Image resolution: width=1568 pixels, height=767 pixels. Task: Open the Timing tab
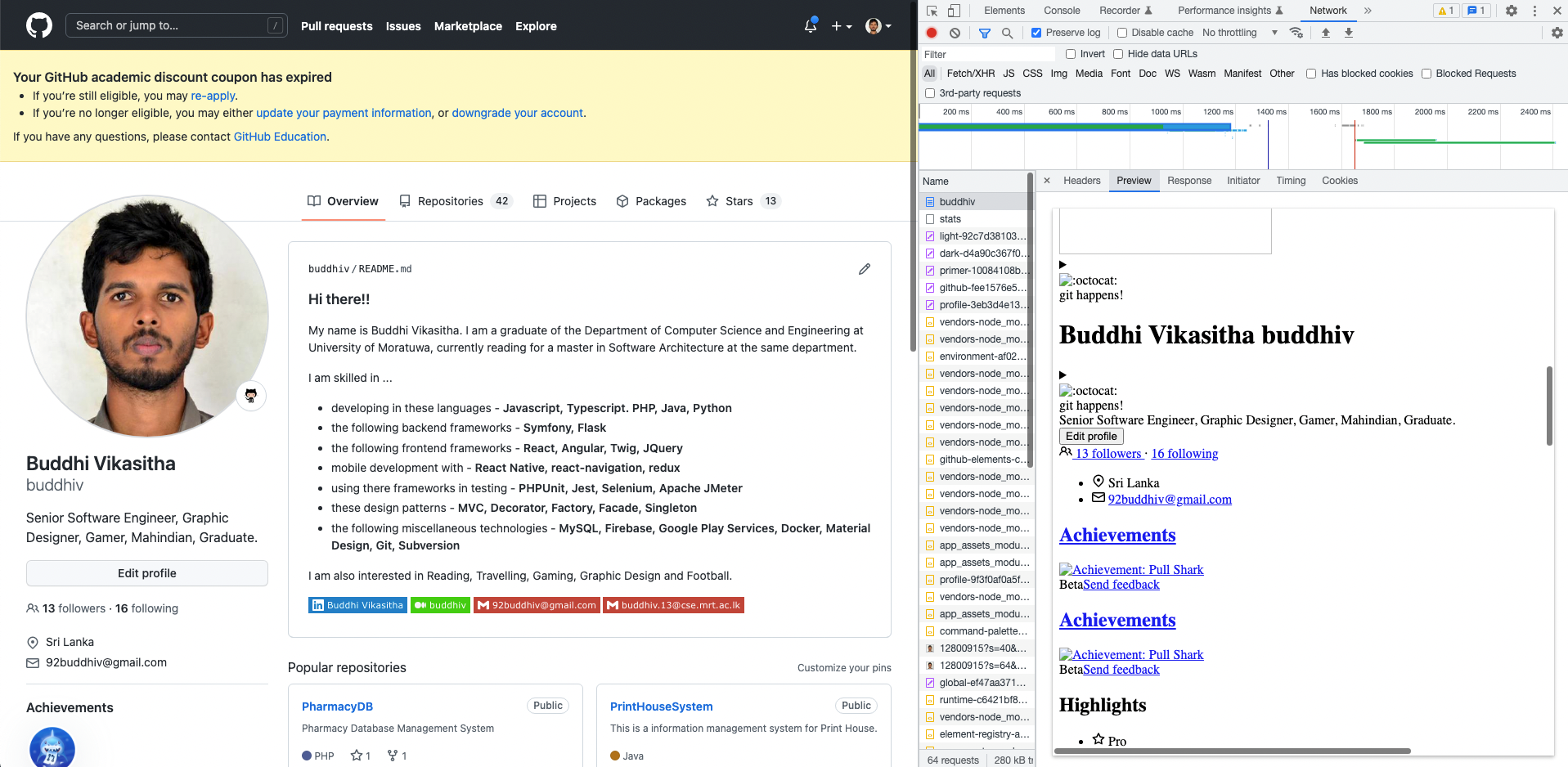[1291, 181]
